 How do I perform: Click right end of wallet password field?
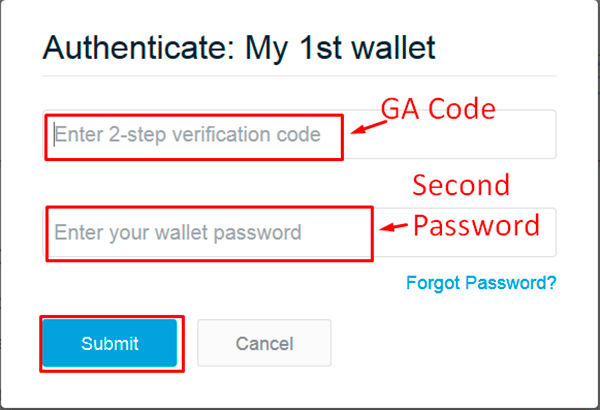(536, 245)
